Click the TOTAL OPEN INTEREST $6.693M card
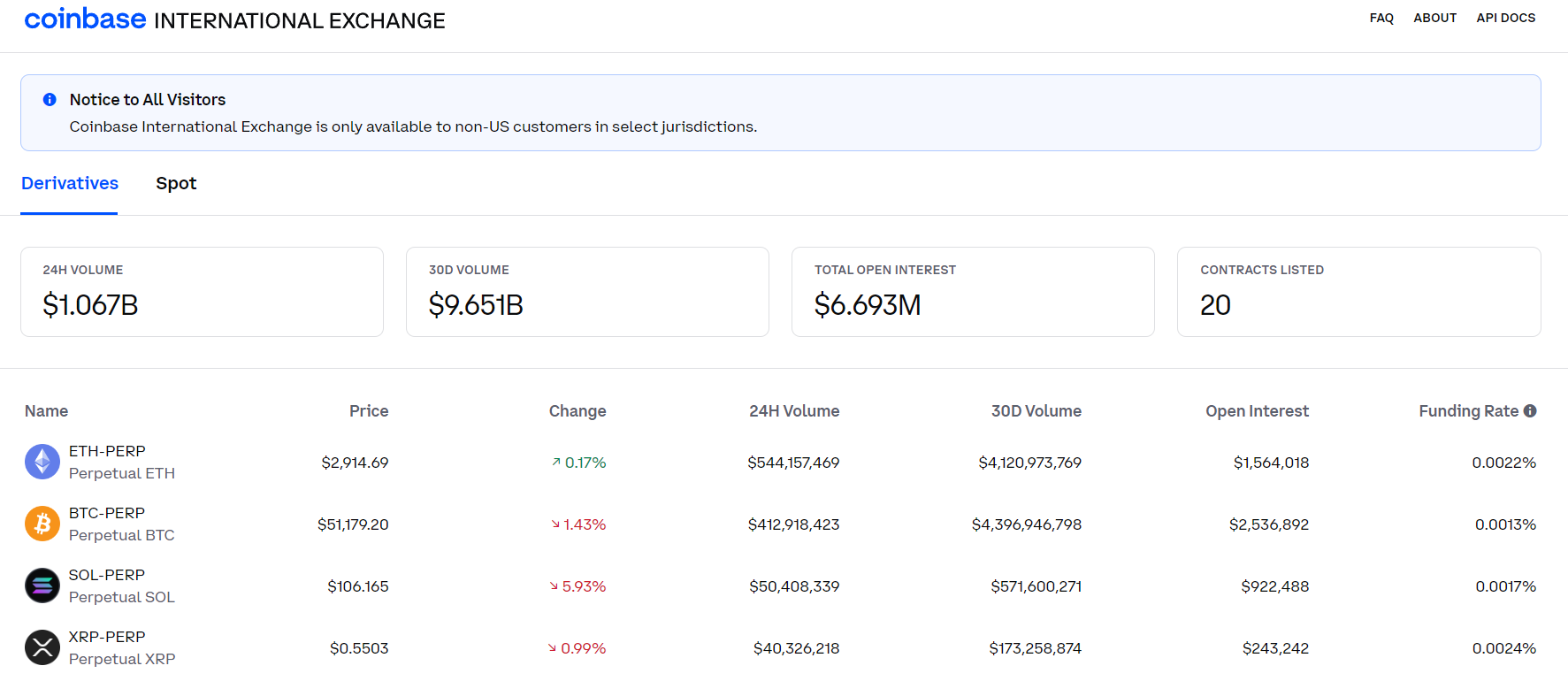 click(973, 292)
